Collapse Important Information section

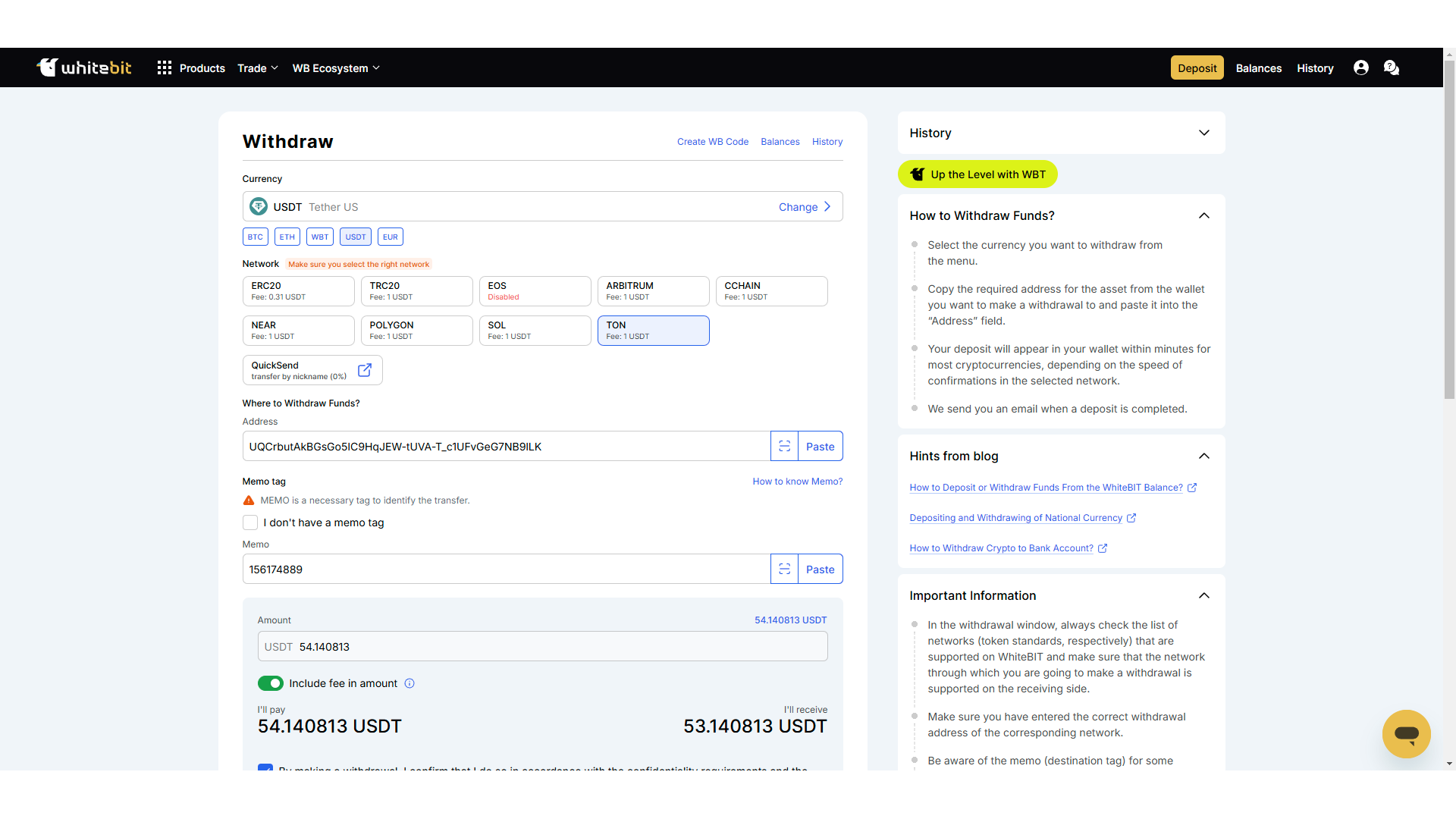coord(1204,595)
